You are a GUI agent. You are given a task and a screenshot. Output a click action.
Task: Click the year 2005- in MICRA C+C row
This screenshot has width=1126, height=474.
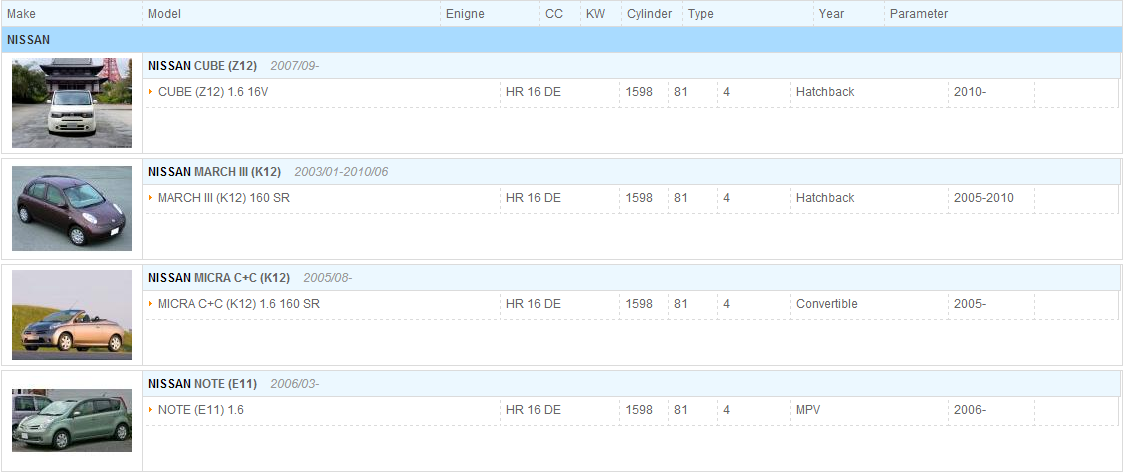pyautogui.click(x=970, y=304)
